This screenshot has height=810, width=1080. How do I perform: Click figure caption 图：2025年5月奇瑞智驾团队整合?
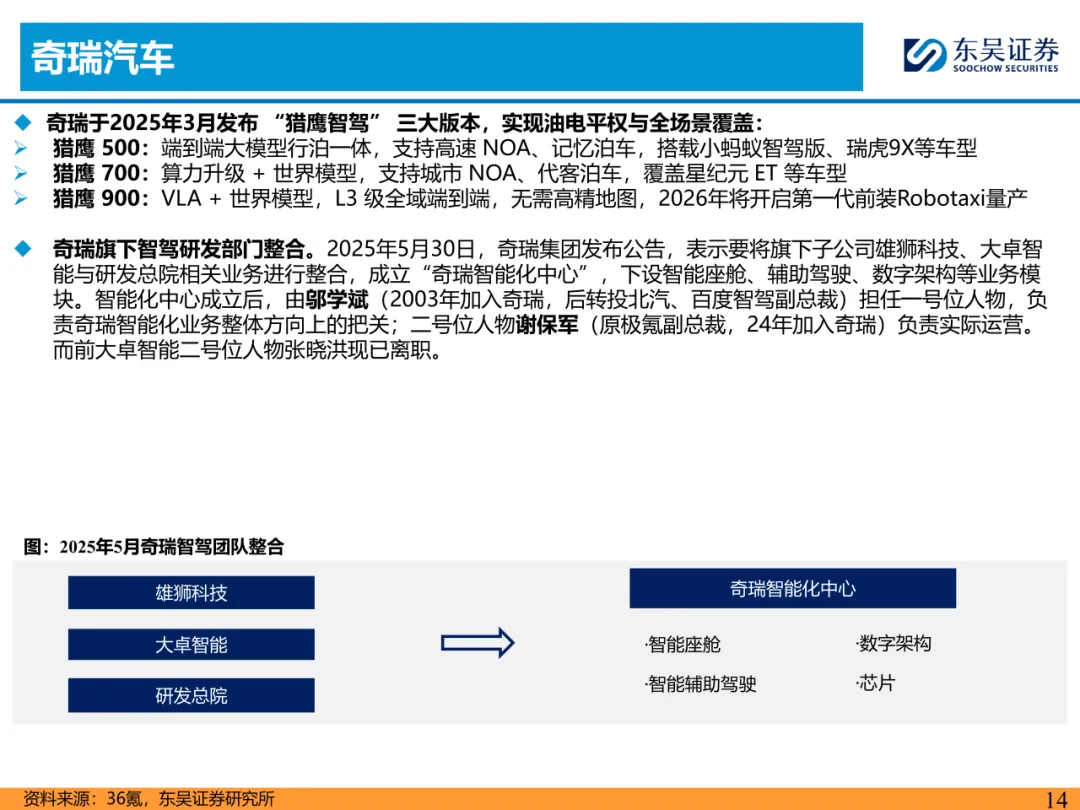point(154,547)
